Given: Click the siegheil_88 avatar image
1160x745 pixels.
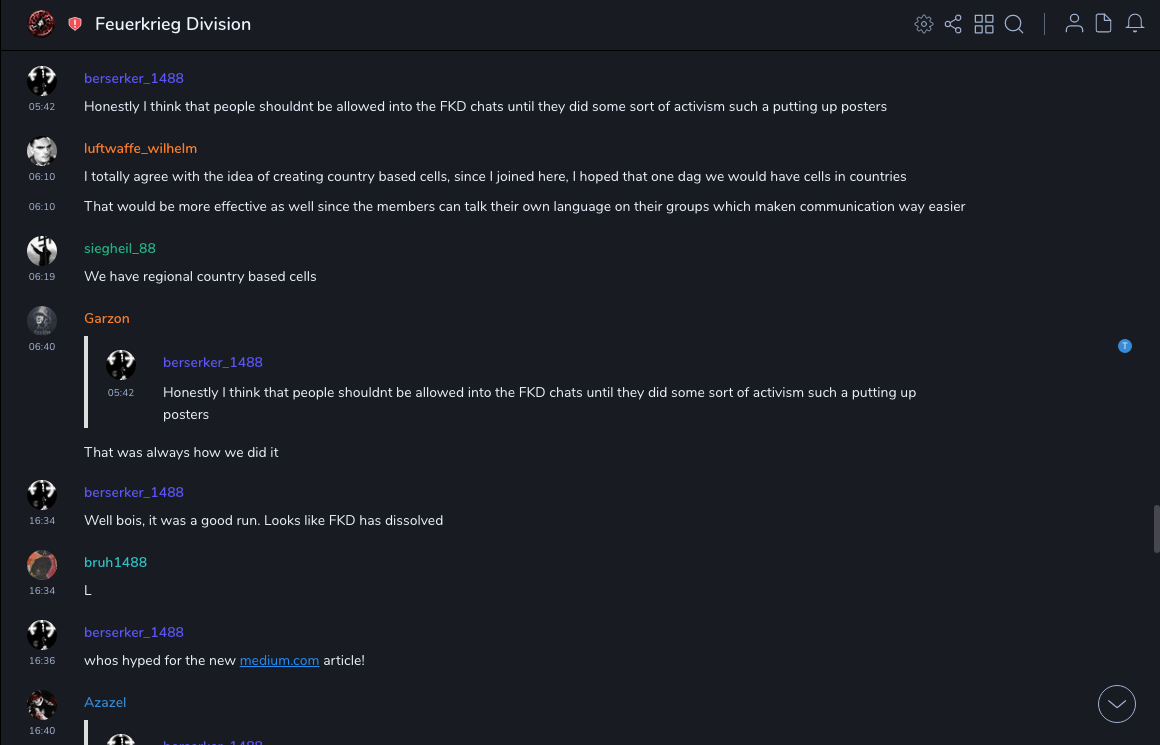Looking at the screenshot, I should (x=42, y=251).
